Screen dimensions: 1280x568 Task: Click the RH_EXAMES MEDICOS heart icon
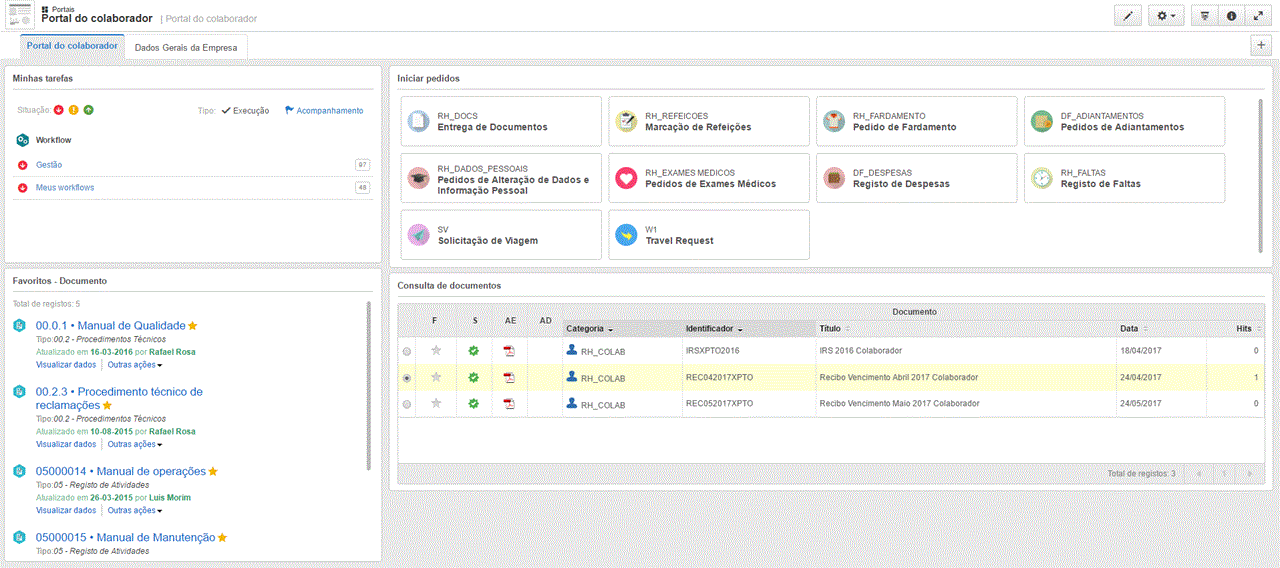pos(626,178)
